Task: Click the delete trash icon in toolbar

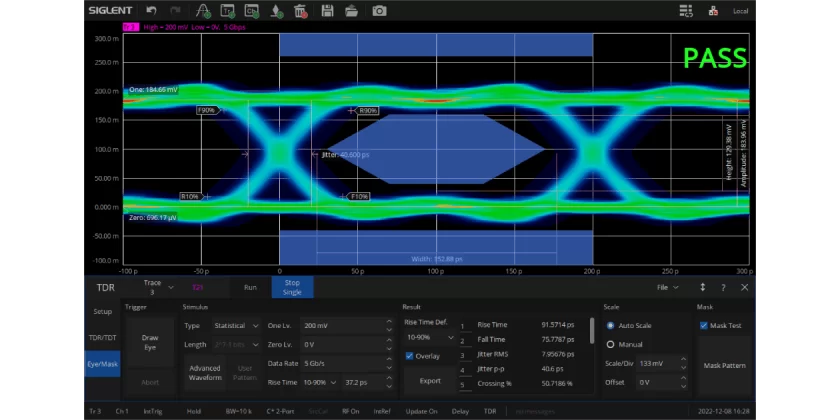Action: (301, 11)
